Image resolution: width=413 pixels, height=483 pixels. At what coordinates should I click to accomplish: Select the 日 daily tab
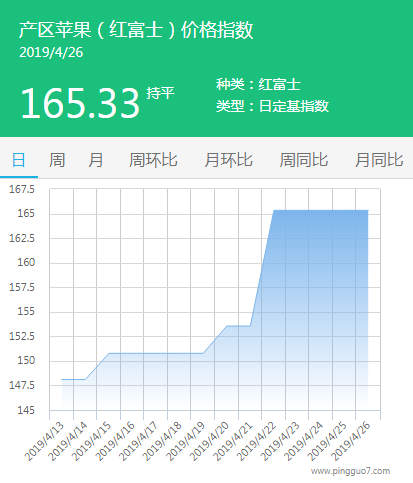point(19,160)
